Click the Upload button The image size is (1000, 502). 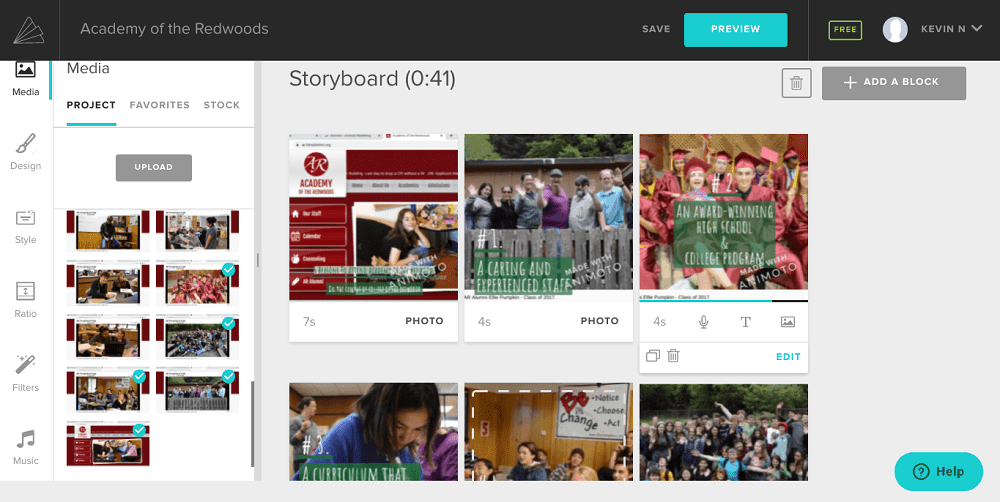(154, 167)
